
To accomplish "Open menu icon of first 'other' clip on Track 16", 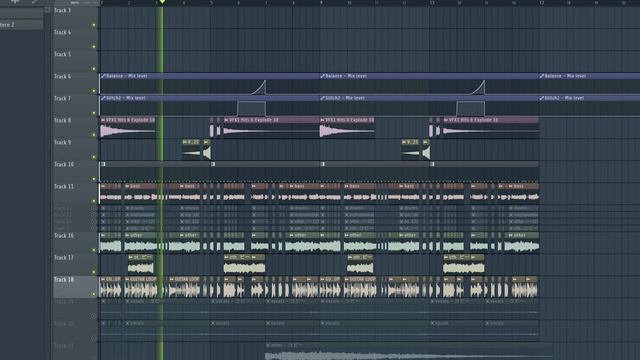I will pos(128,235).
